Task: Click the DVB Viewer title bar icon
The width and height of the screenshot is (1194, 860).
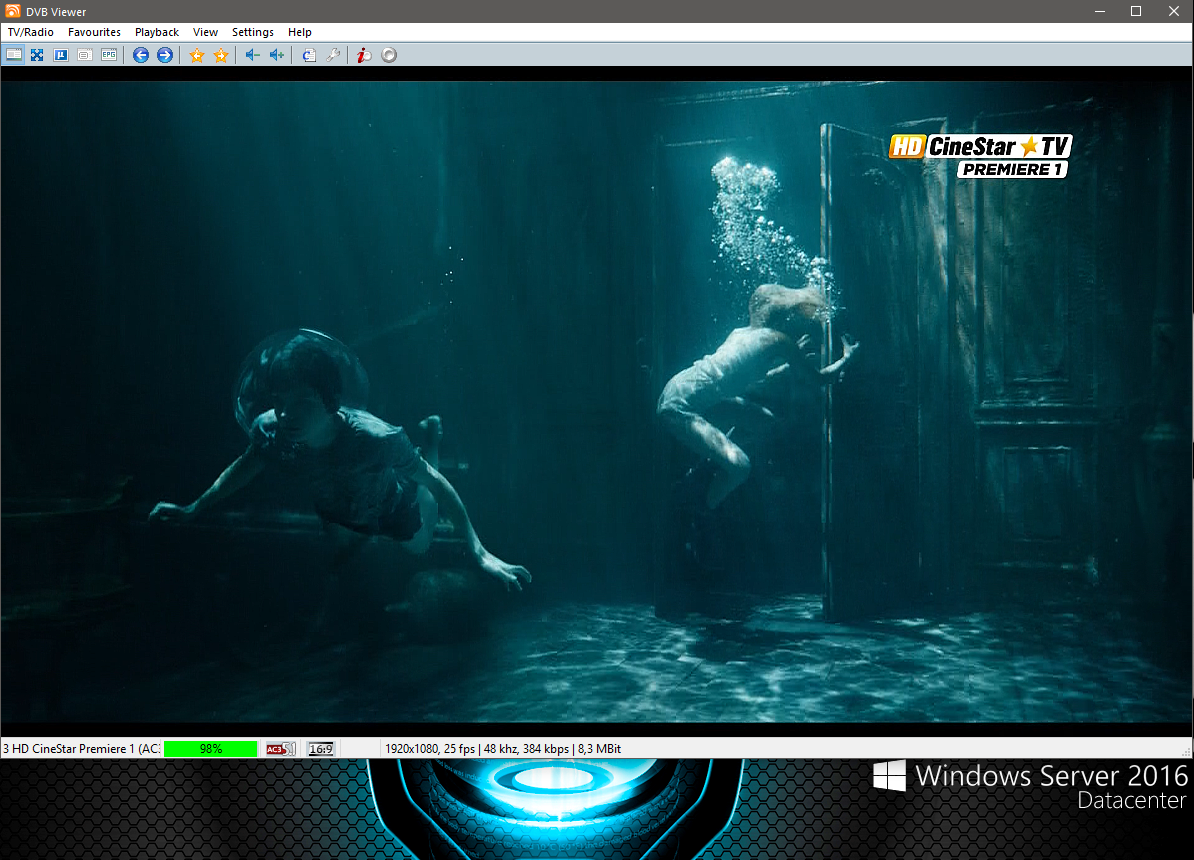Action: [x=13, y=11]
